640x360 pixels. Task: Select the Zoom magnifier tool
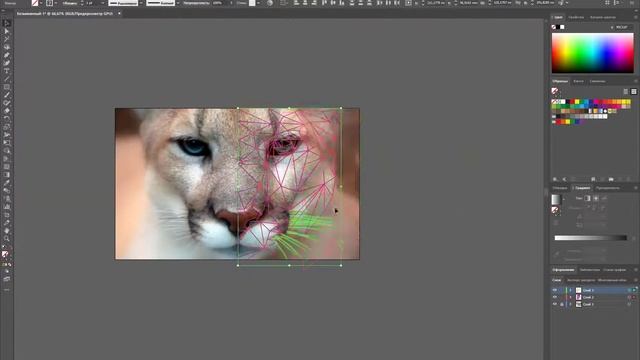[7, 239]
